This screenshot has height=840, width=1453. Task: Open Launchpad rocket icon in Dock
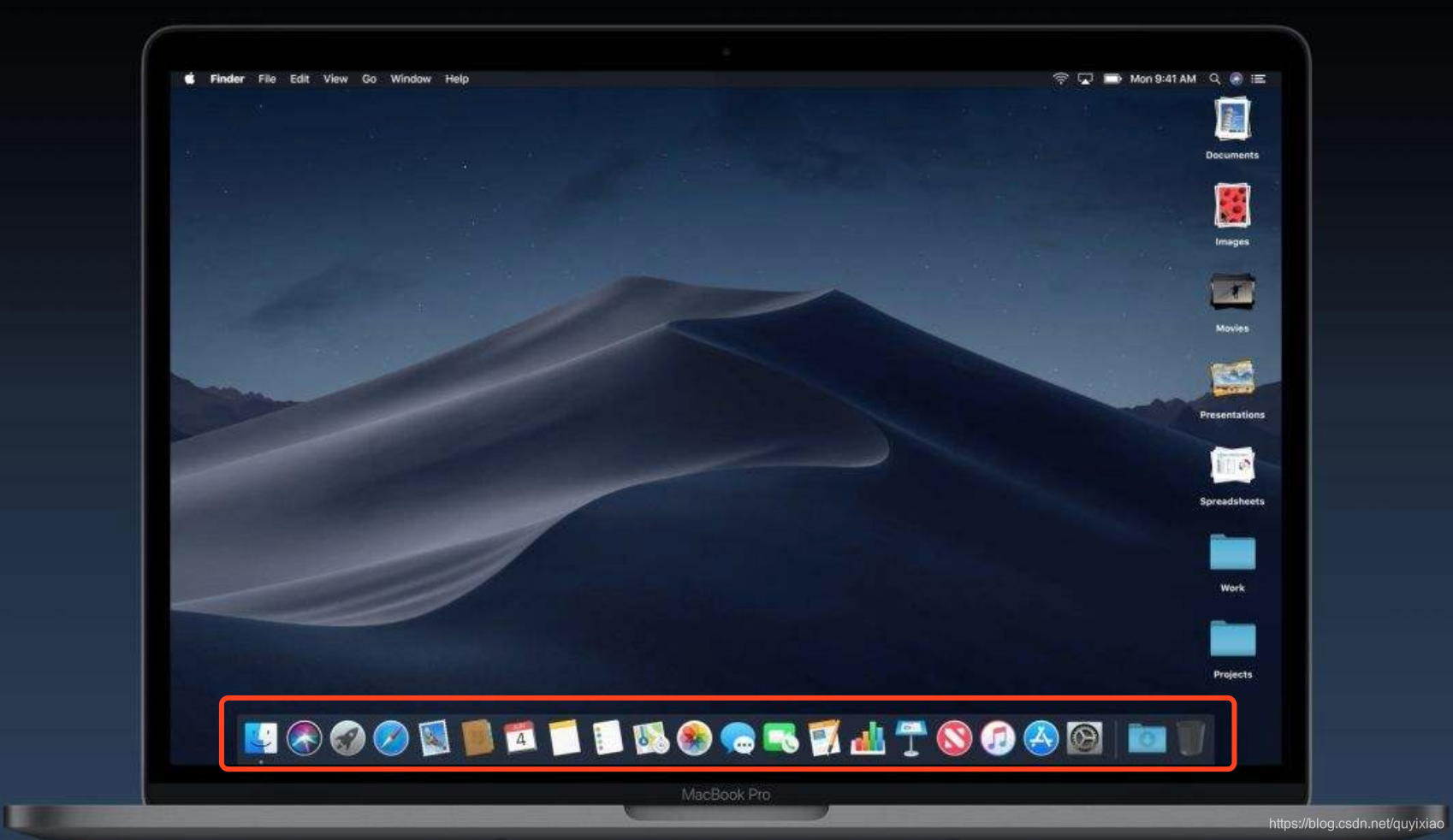point(347,737)
